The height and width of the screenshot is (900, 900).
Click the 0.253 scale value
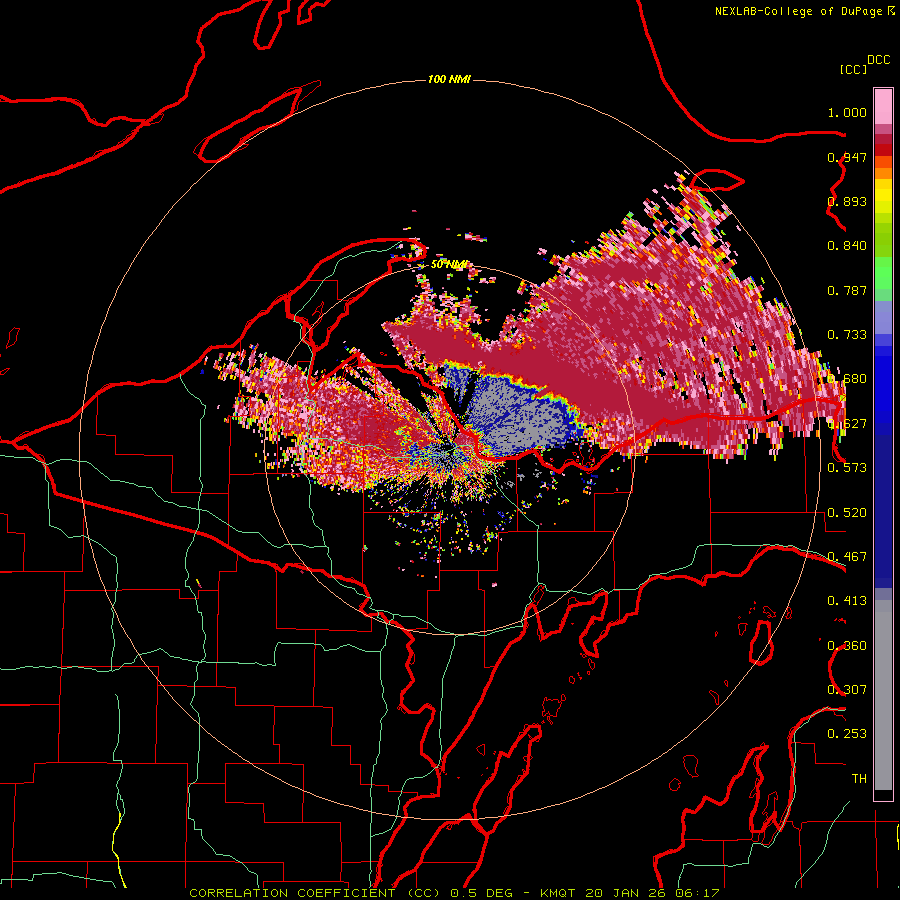(847, 734)
